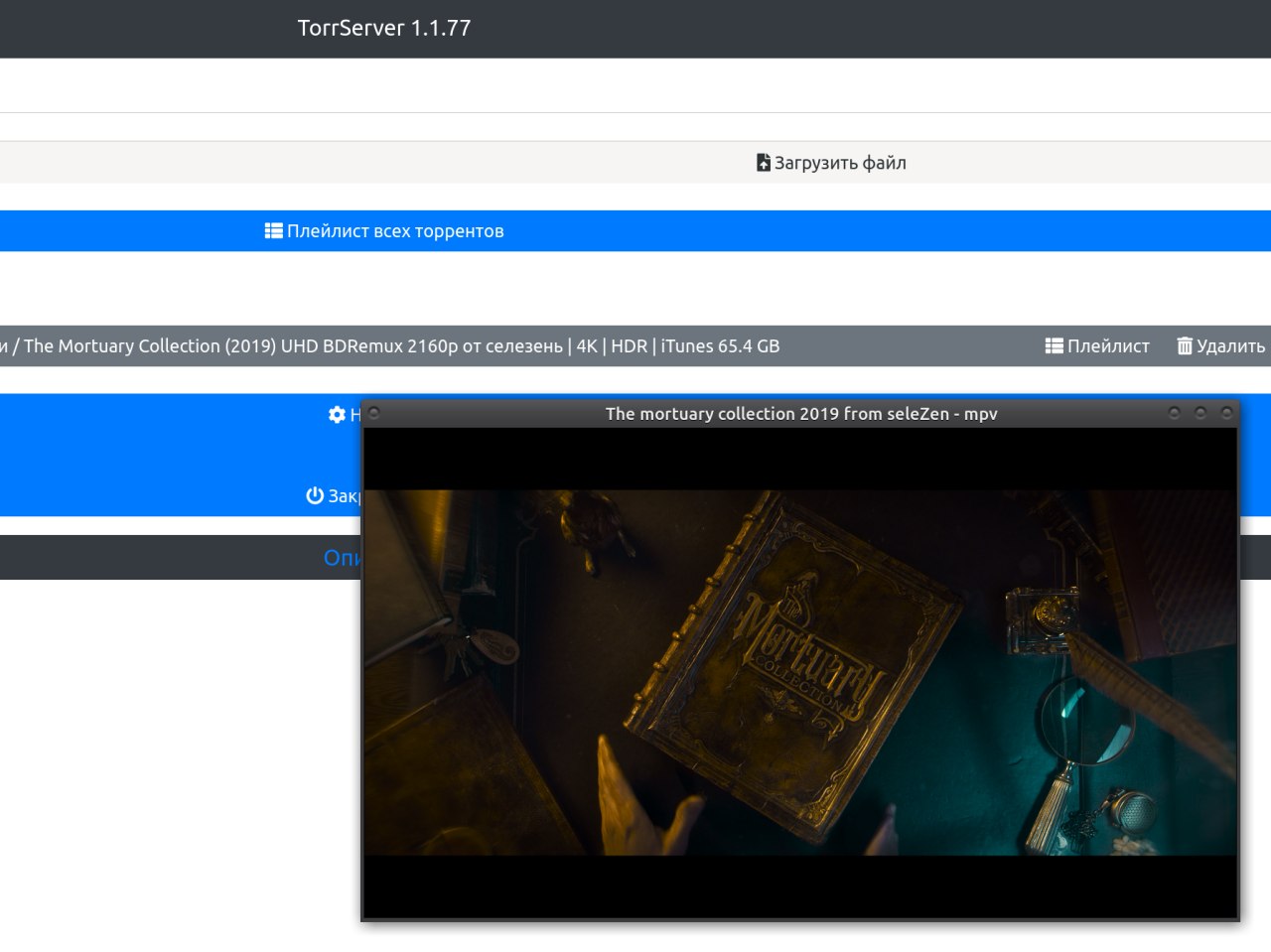1271x952 pixels.
Task: Open settings via the gear icon
Action: tap(337, 414)
